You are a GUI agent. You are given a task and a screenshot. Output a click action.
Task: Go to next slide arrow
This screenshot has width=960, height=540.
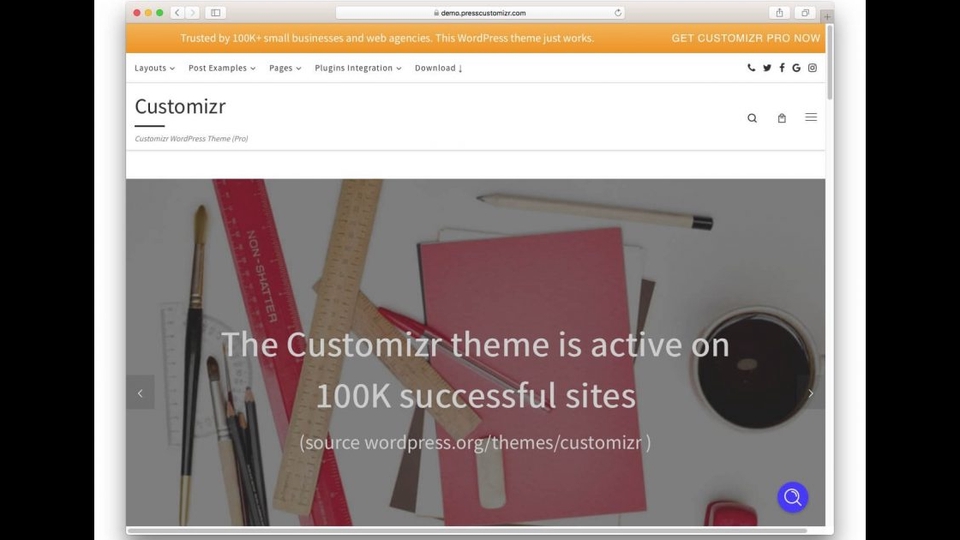(x=811, y=392)
